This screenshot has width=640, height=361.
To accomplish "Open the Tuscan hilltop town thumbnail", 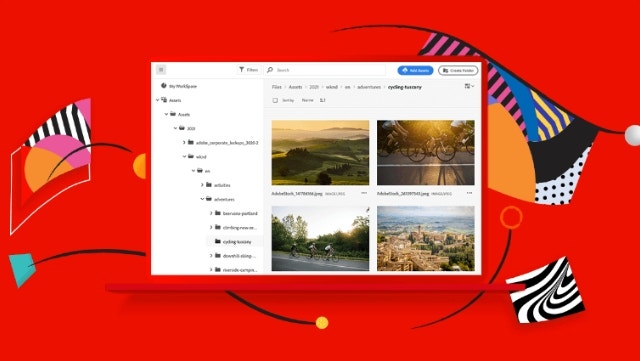I will point(426,238).
